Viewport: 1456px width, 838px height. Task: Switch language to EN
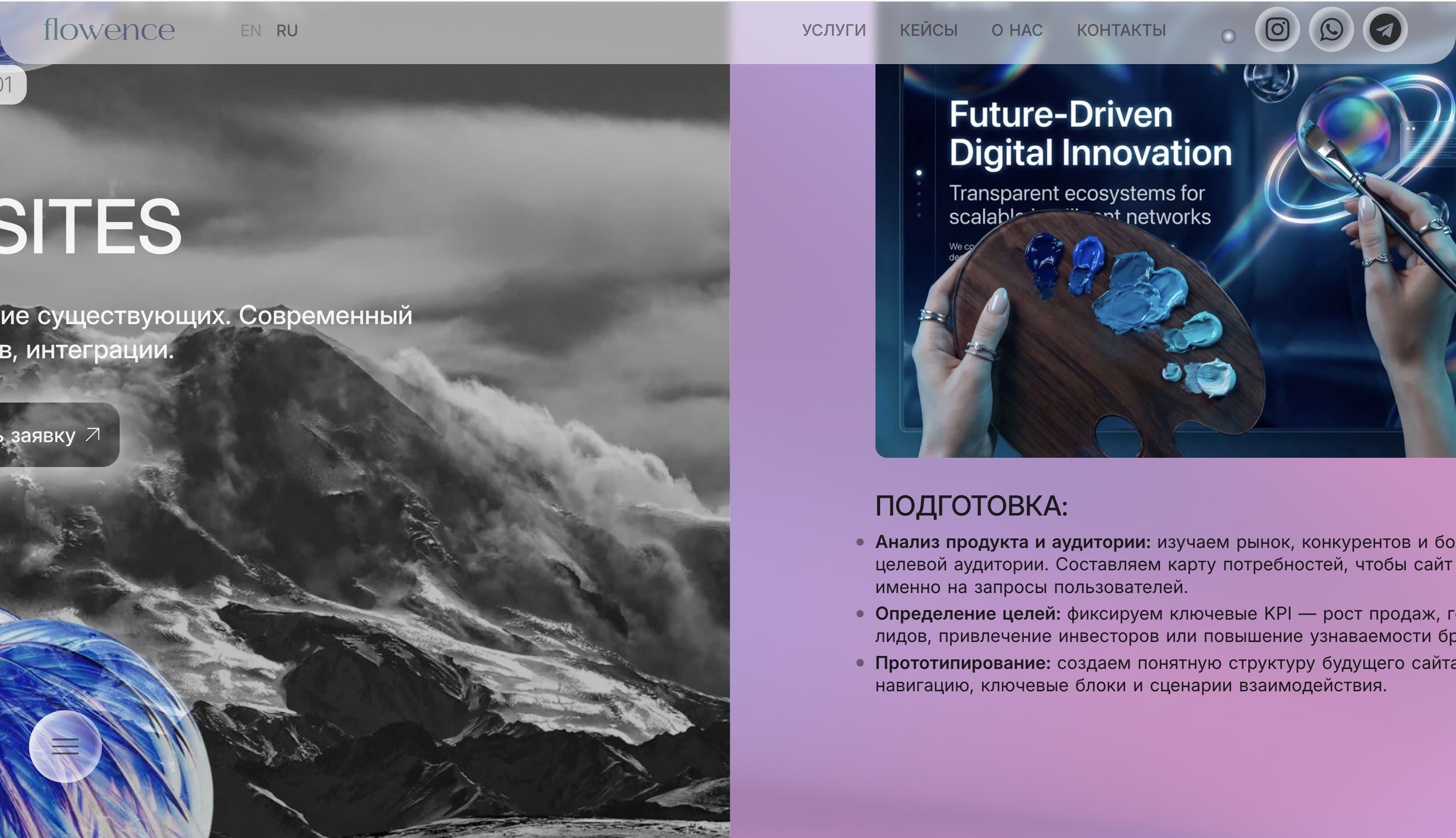[251, 30]
